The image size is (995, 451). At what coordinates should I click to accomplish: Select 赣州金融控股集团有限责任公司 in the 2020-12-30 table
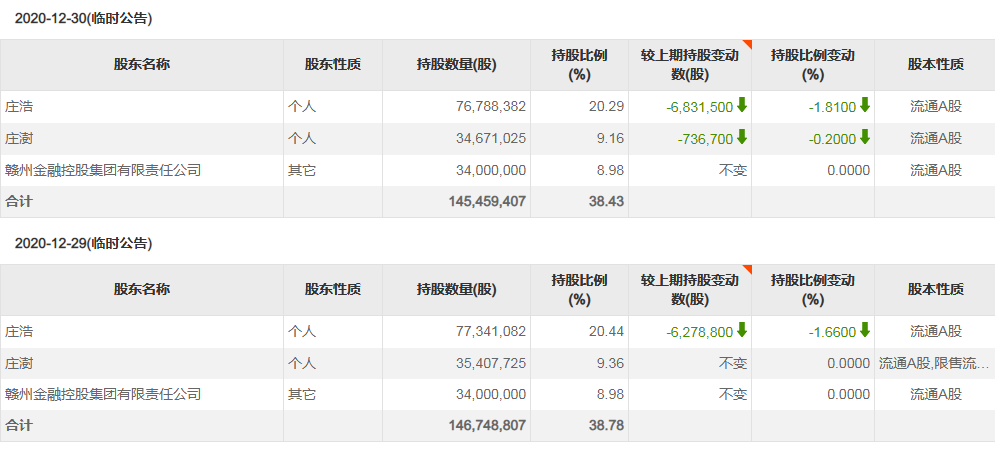103,170
